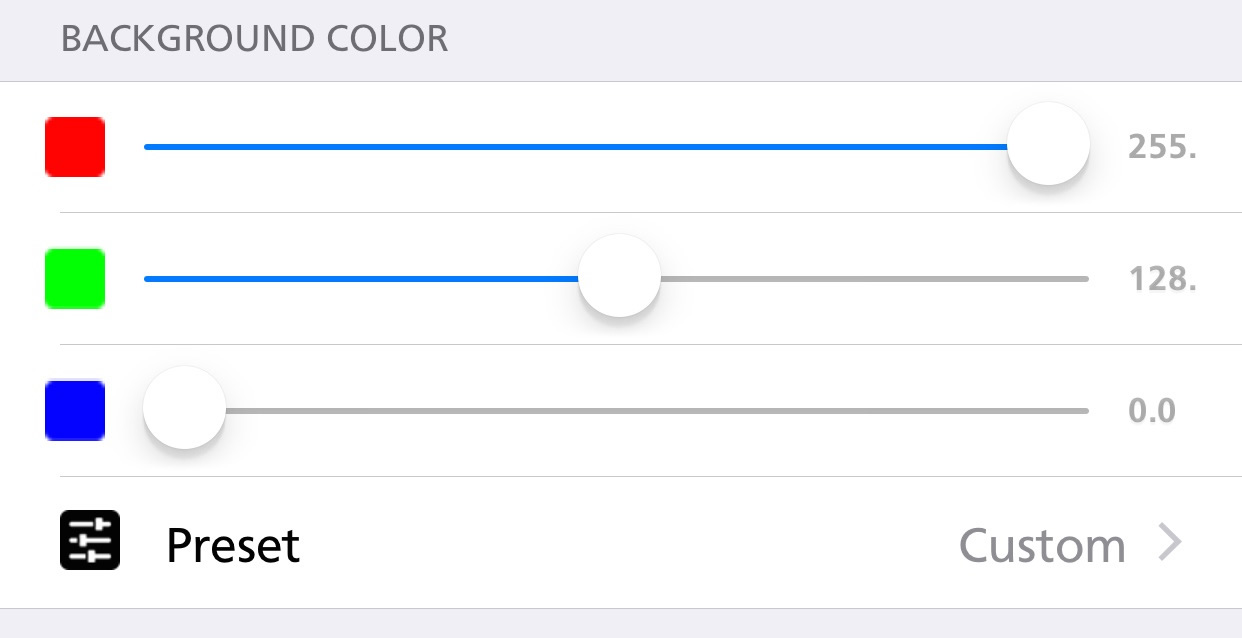Open presets via the chevron beside Custom

(1171, 543)
